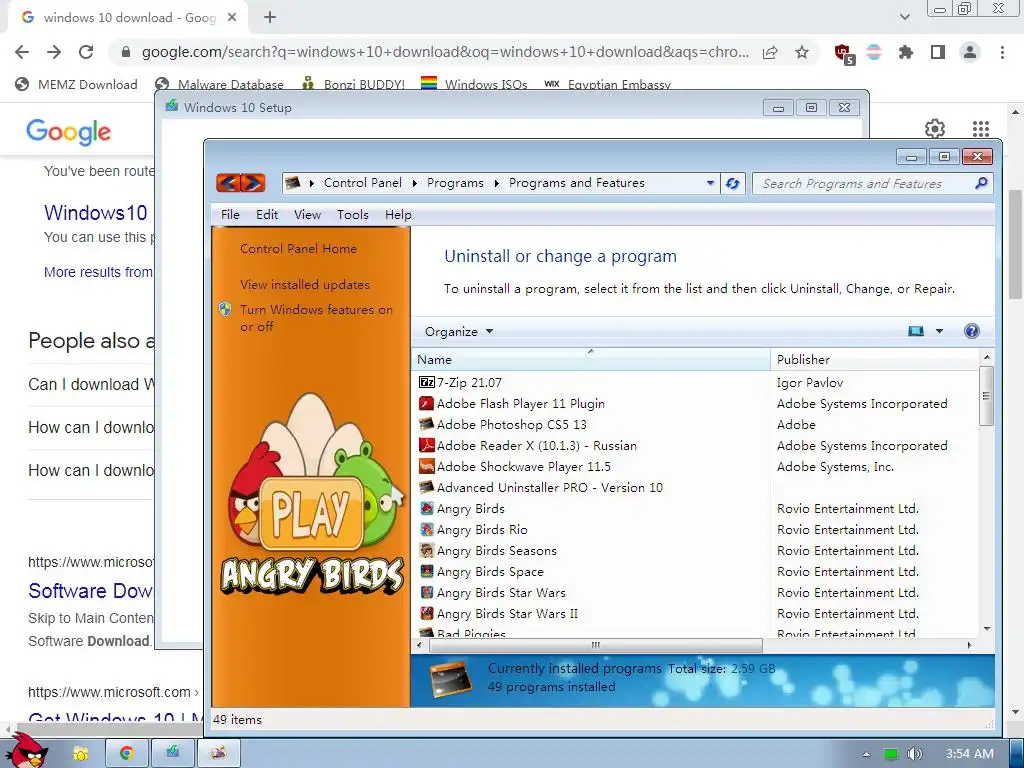Click the horizontal scrollbar in program list
The image size is (1024, 768).
596,645
